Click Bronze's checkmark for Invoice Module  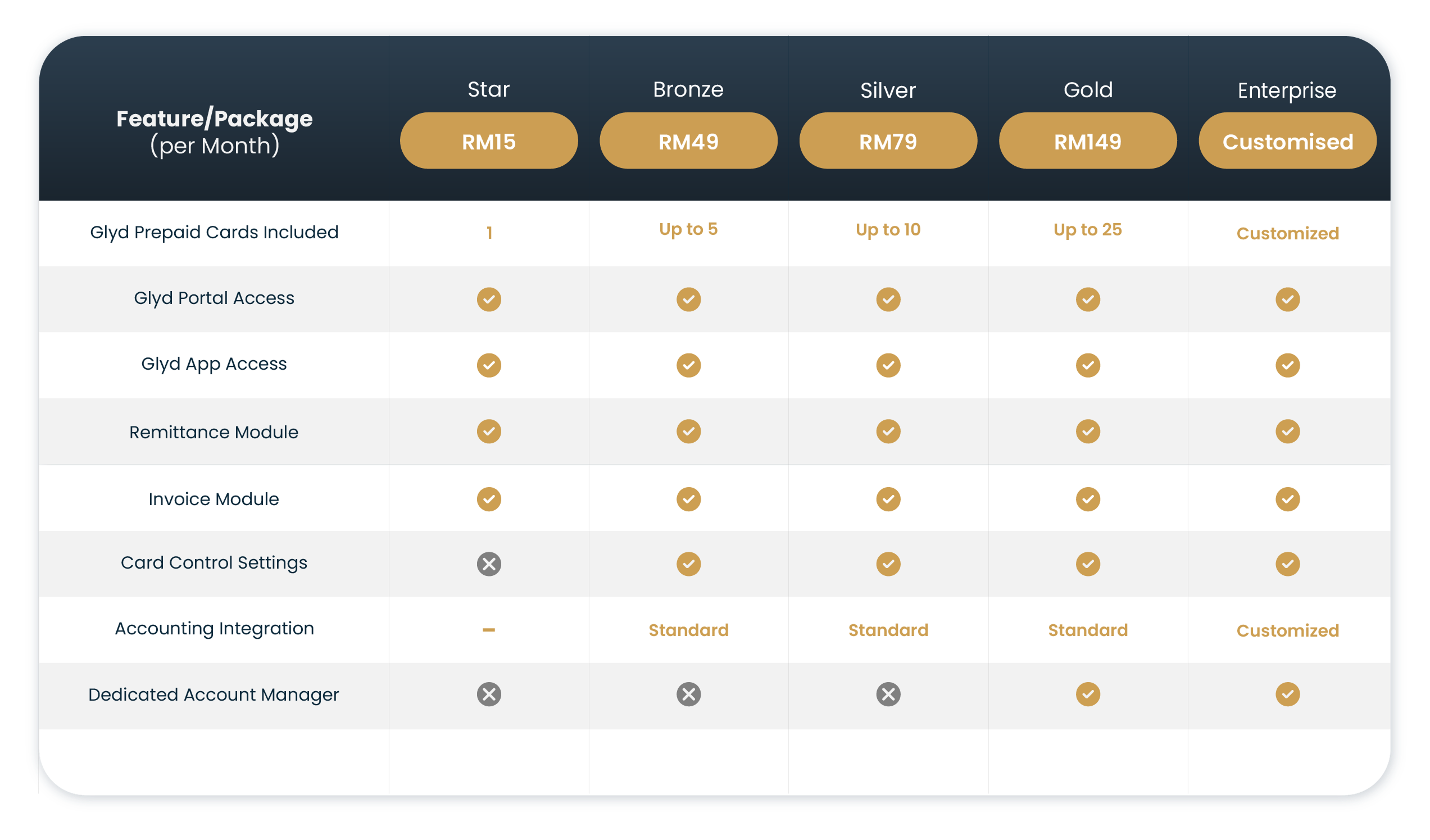(x=688, y=500)
